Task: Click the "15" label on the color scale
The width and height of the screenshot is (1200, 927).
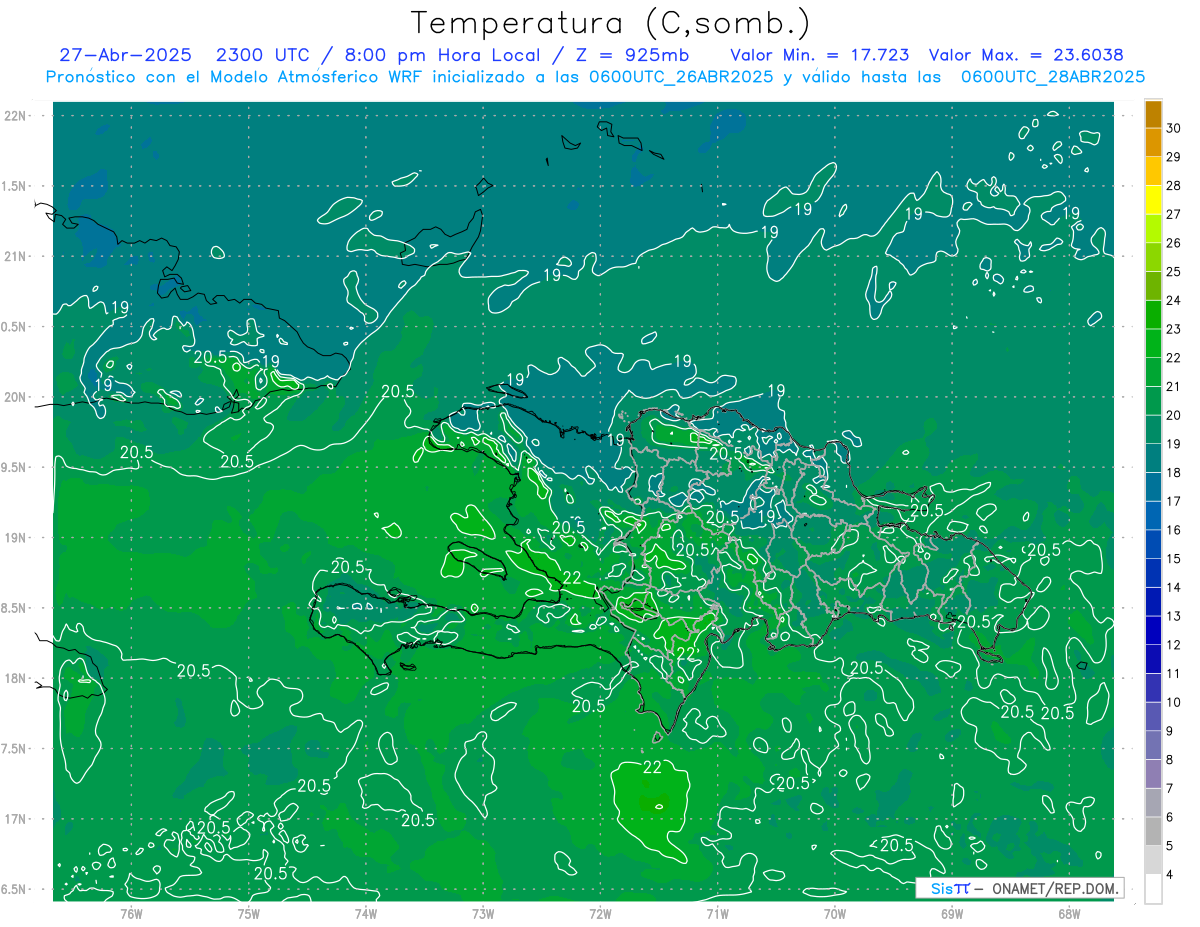Action: (x=1174, y=558)
